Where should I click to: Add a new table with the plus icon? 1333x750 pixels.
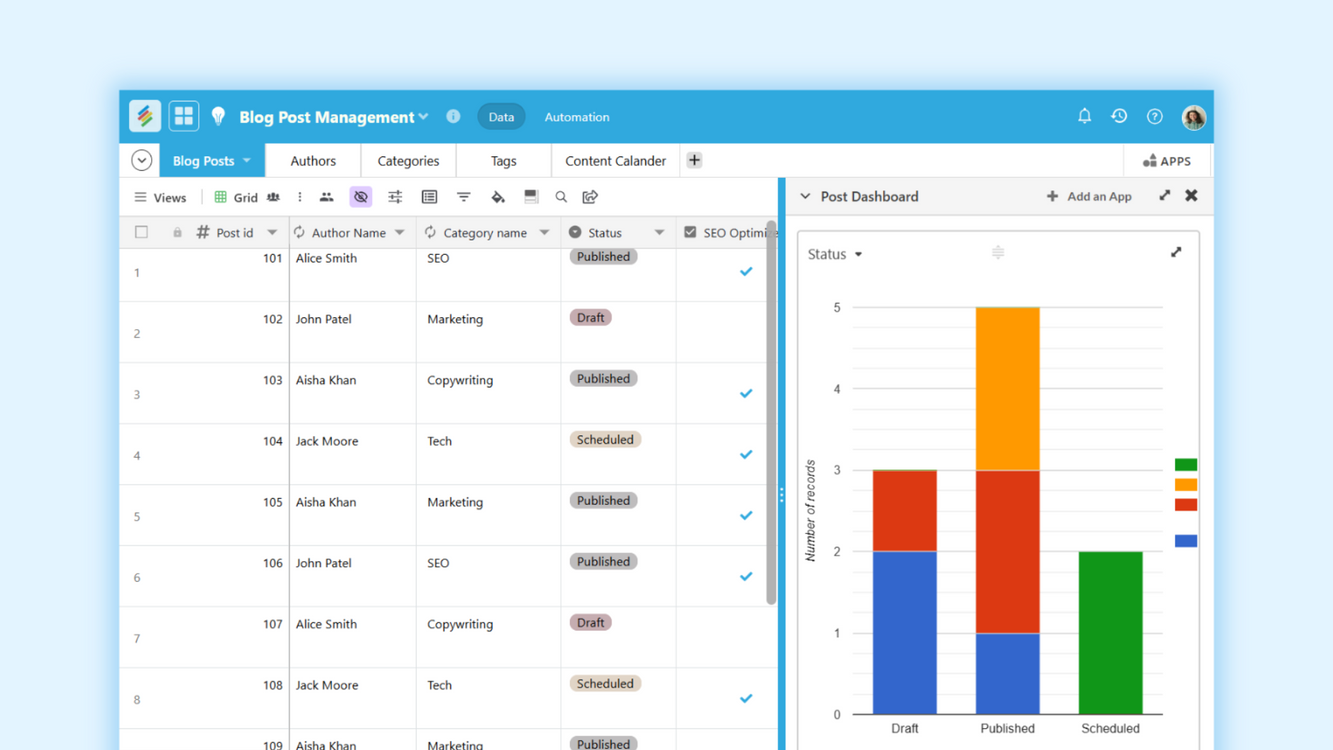pyautogui.click(x=694, y=160)
